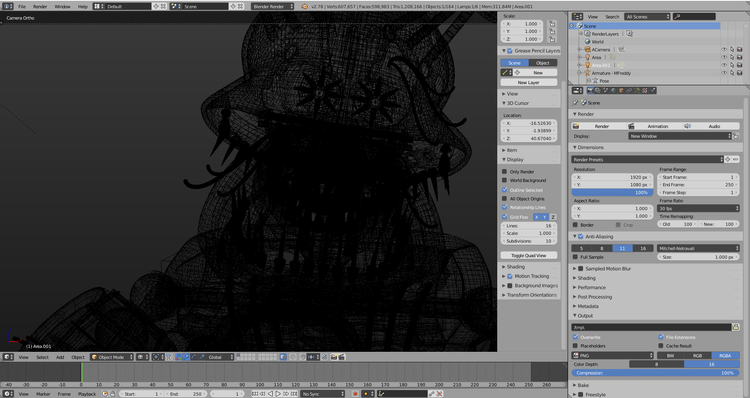The width and height of the screenshot is (750, 398).
Task: Open the scene browse icon beside Scene field
Action: click(x=175, y=6)
